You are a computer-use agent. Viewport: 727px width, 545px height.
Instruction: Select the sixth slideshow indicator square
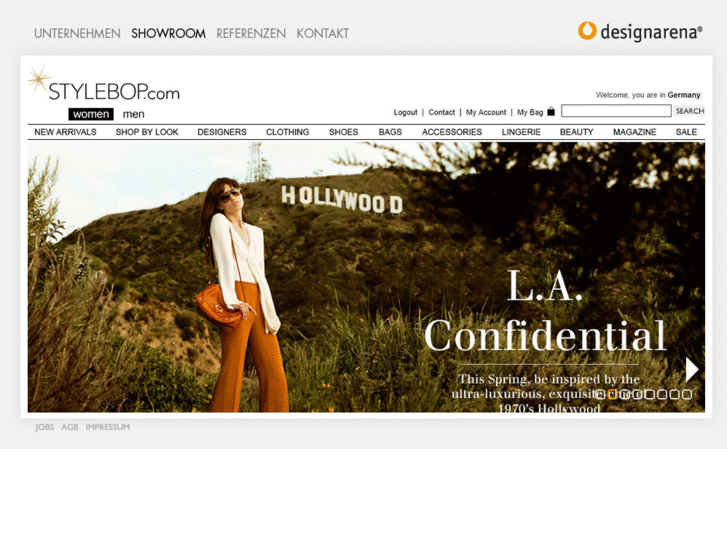pos(663,394)
